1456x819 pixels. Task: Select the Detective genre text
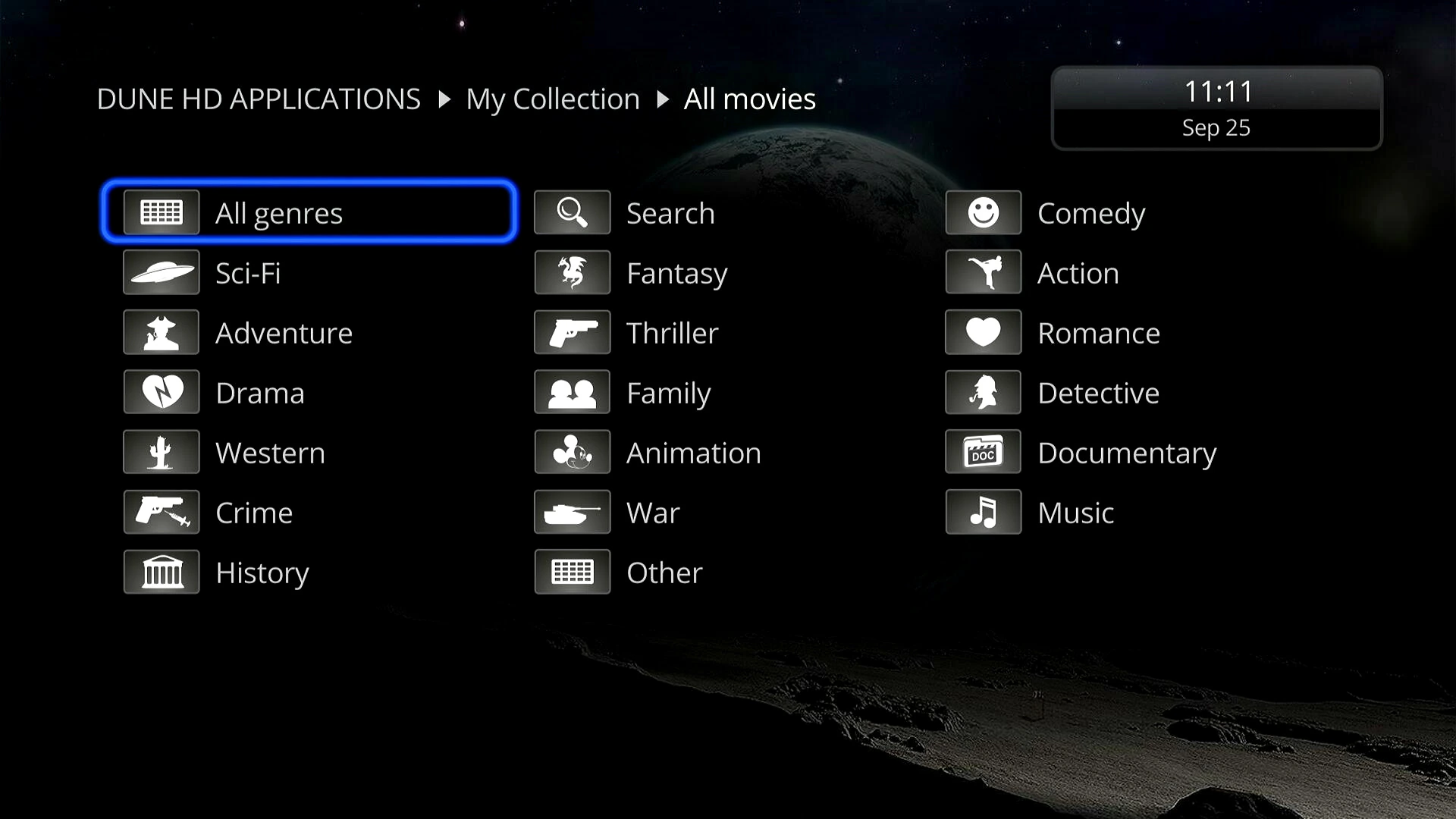pyautogui.click(x=1098, y=393)
